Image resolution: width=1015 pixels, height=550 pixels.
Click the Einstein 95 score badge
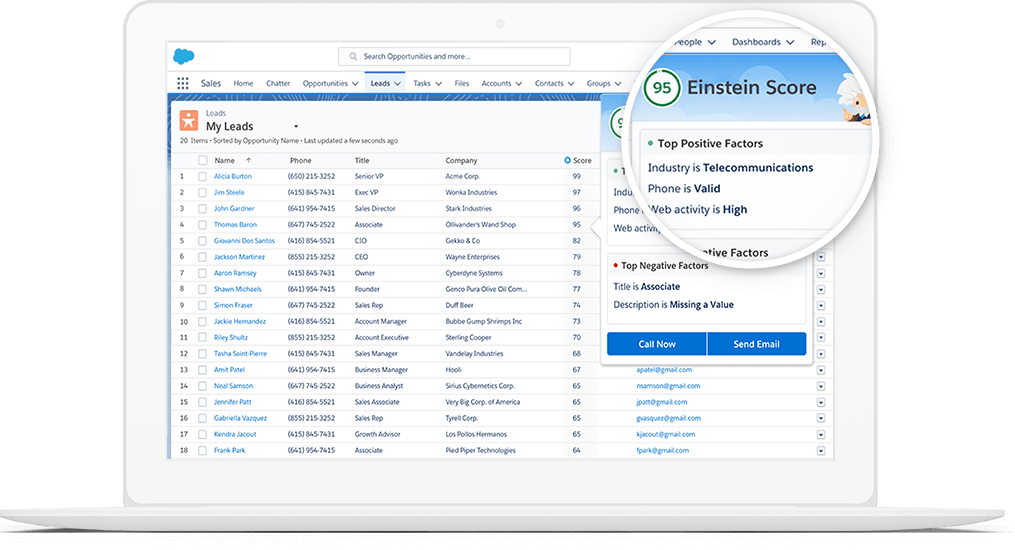662,87
